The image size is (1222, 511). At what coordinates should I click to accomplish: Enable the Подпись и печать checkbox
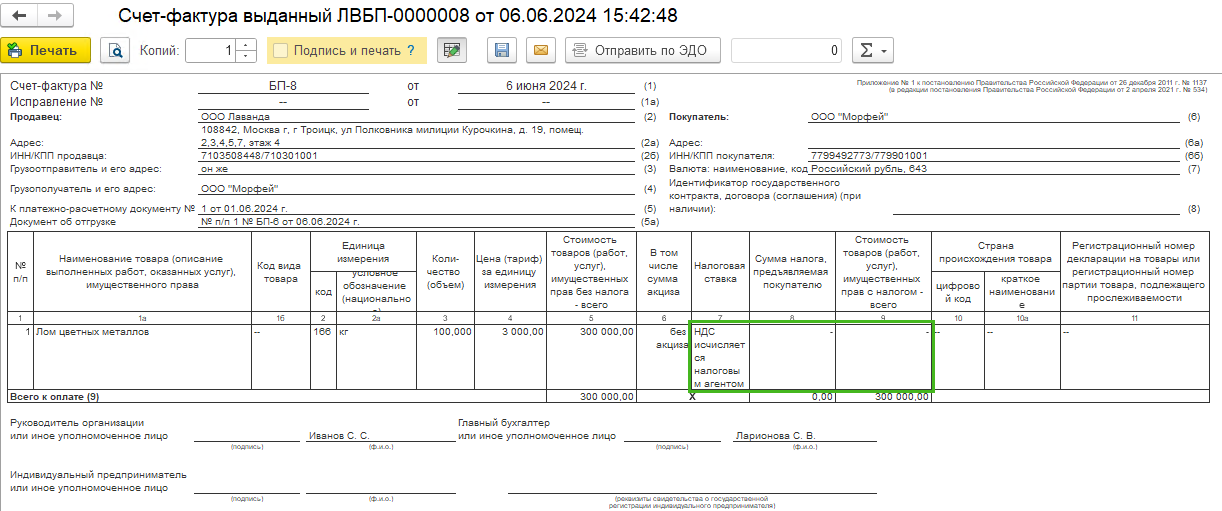(x=281, y=50)
